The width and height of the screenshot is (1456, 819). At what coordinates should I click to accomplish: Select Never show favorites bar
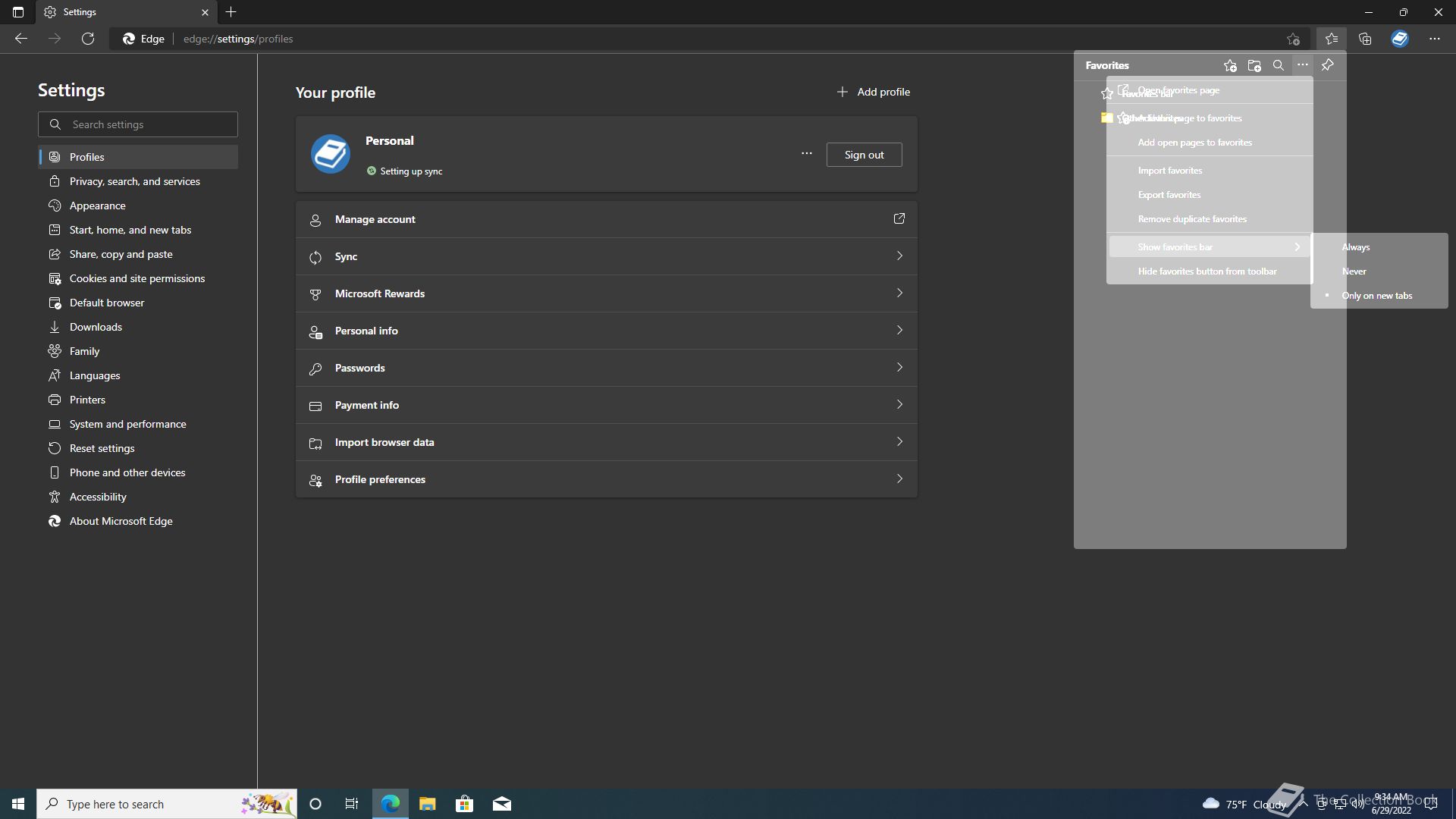coord(1379,271)
